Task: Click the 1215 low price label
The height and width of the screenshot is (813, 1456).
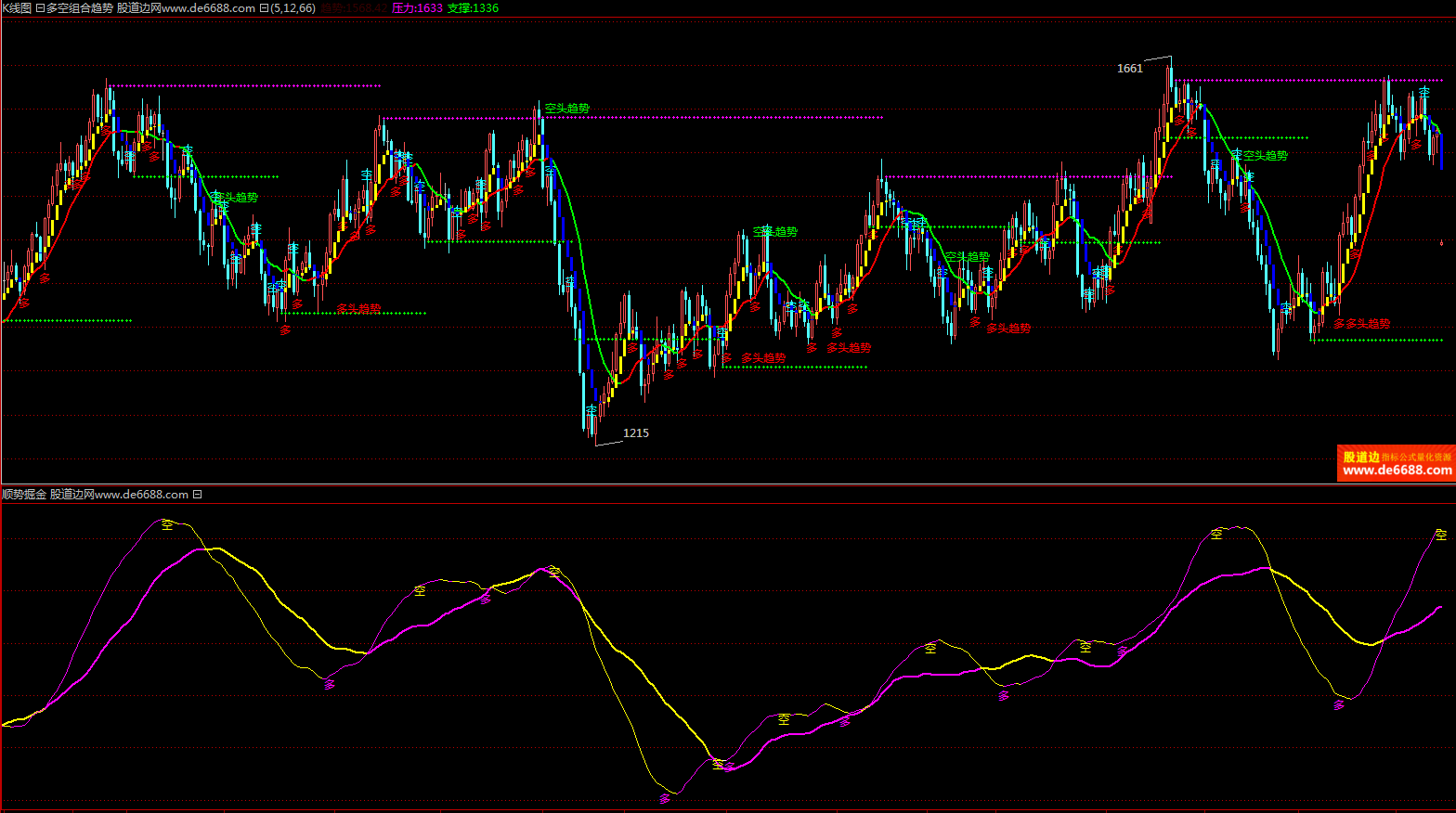Action: pyautogui.click(x=636, y=433)
